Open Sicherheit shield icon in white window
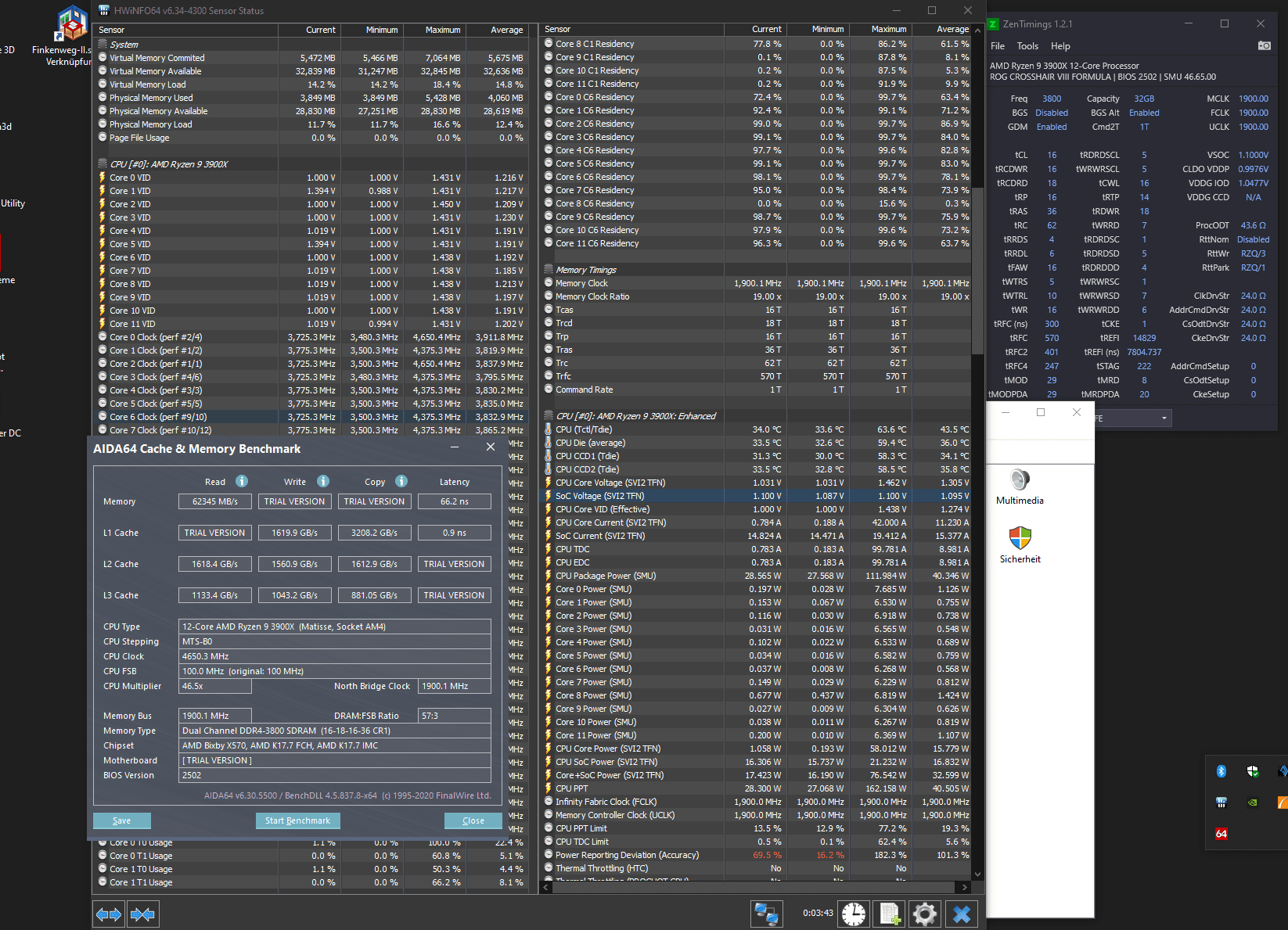This screenshot has width=1288, height=930. point(1020,538)
